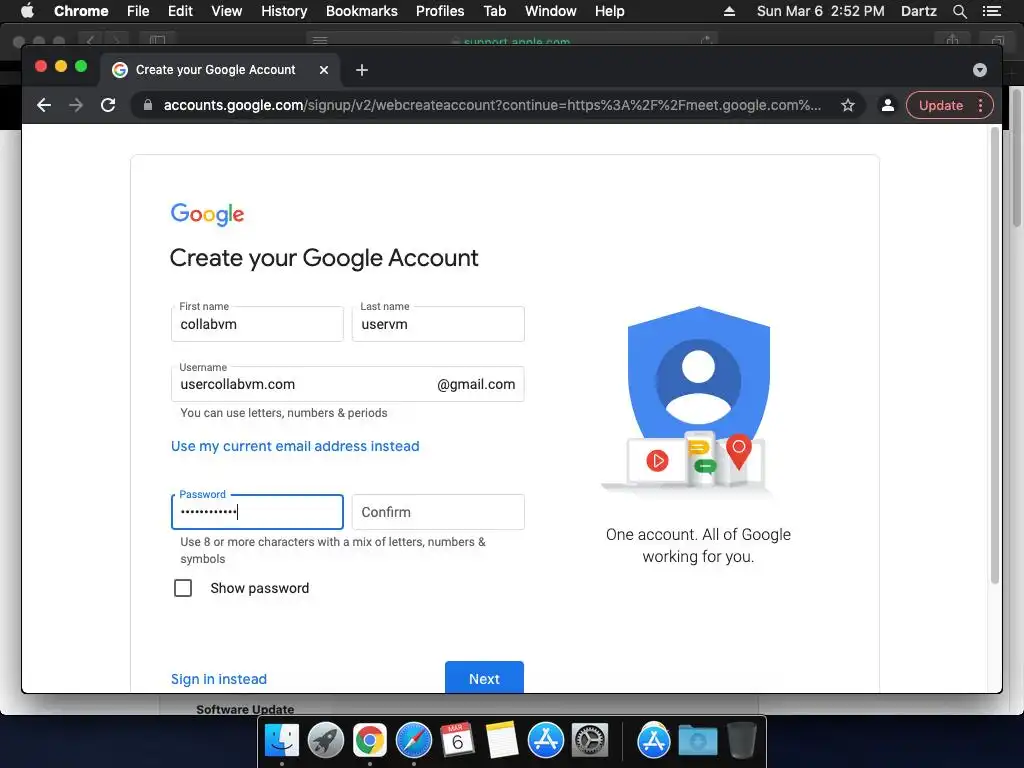This screenshot has width=1024, height=768.
Task: Reload the page with refresh icon
Action: click(x=108, y=105)
